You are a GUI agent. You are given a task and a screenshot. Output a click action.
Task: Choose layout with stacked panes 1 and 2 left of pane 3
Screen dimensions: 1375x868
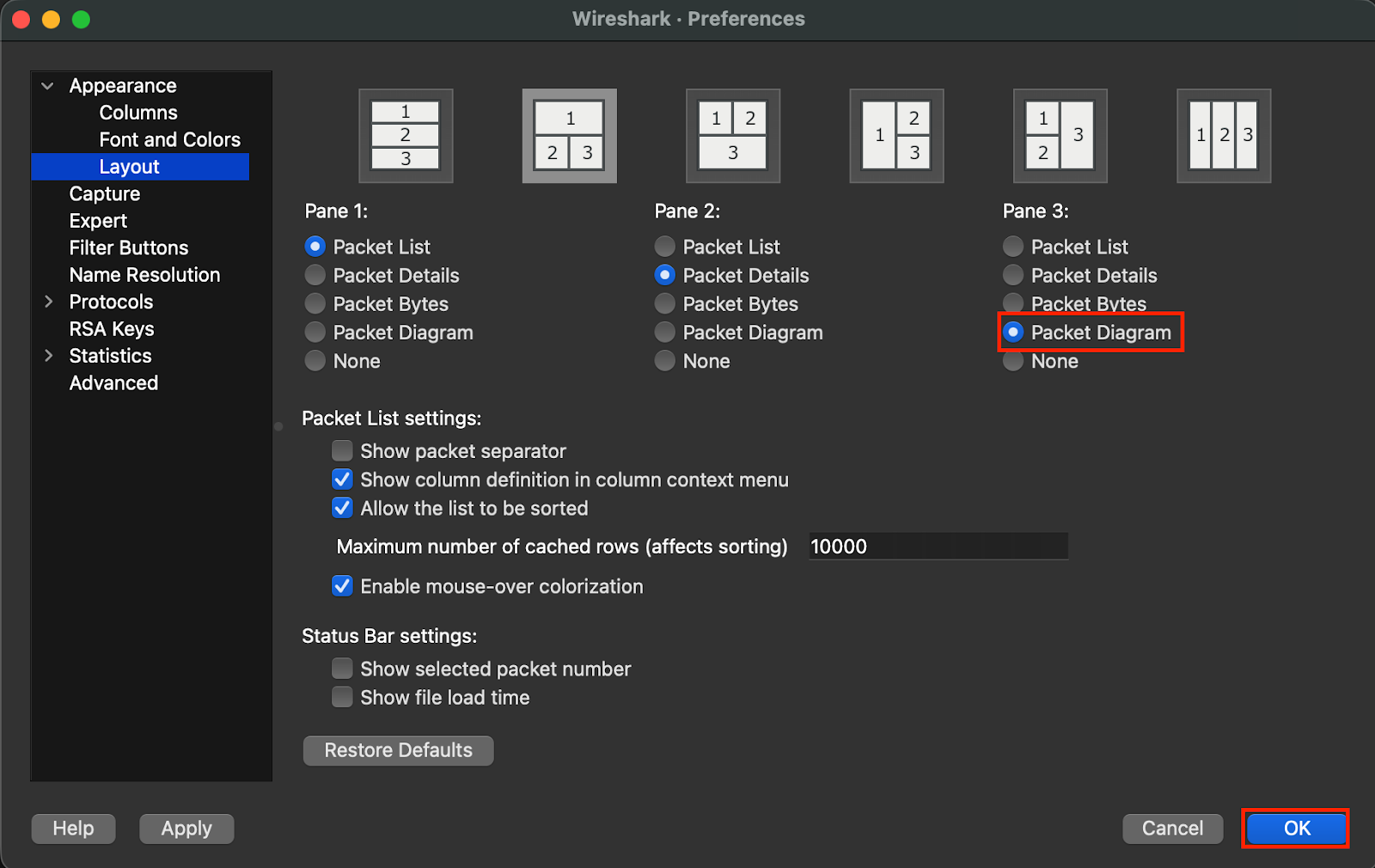coord(1060,136)
